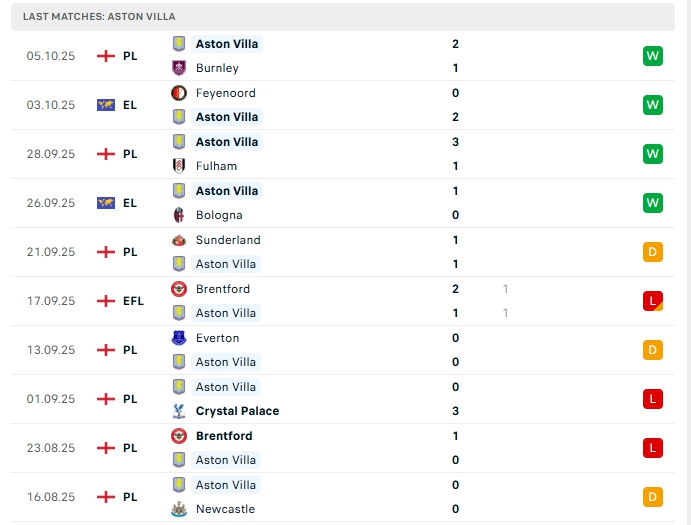Click the green W badge for Burnley match

(x=653, y=56)
